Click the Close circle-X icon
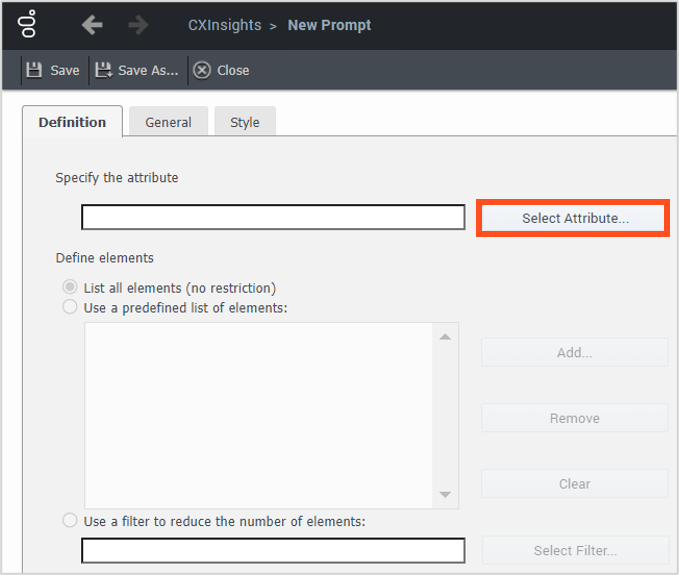The height and width of the screenshot is (575, 679). point(202,70)
